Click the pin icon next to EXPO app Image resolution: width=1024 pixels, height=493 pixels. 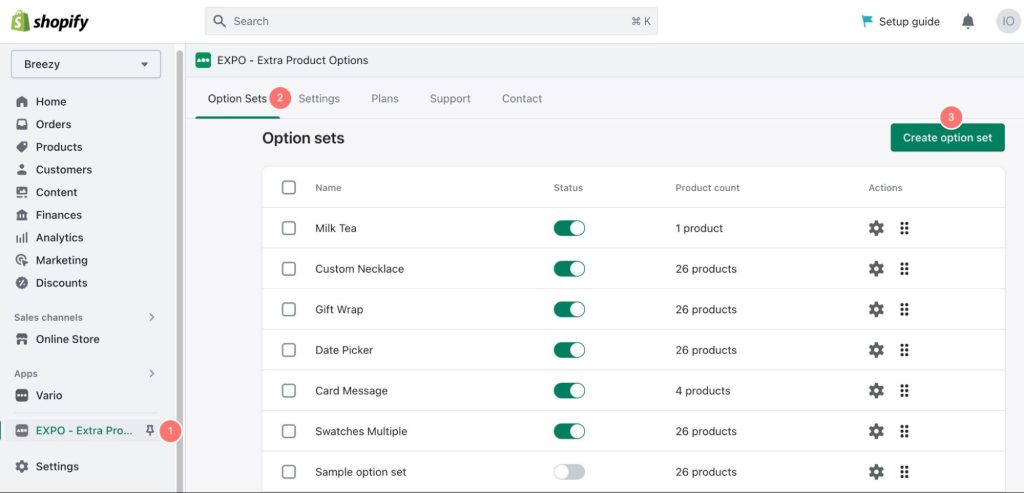click(150, 430)
